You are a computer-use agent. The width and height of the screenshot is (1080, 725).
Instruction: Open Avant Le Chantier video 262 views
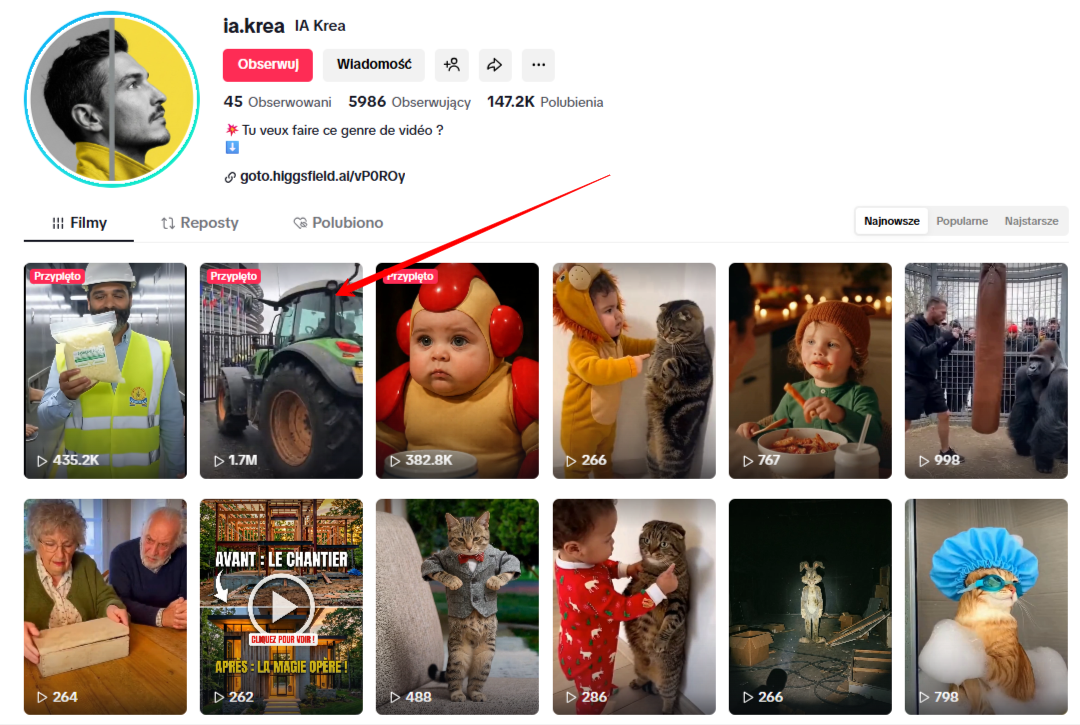click(x=281, y=607)
